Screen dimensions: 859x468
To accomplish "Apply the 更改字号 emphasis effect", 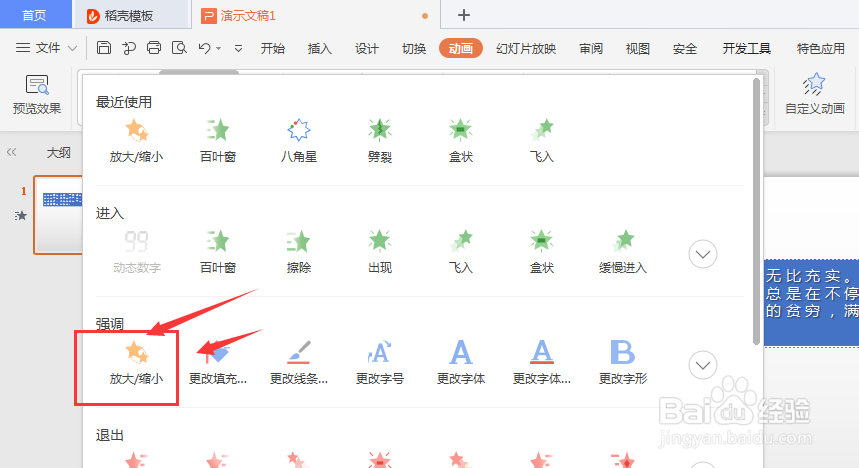I will click(x=380, y=363).
